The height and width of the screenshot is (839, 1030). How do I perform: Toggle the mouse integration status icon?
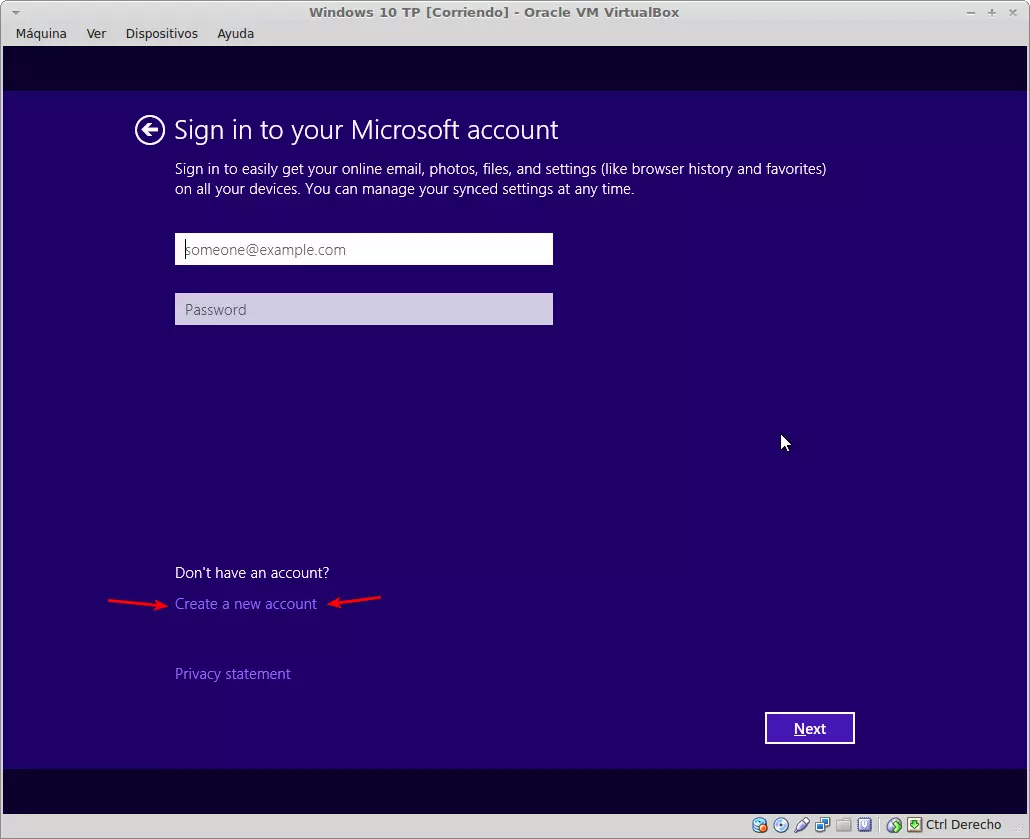click(x=894, y=825)
